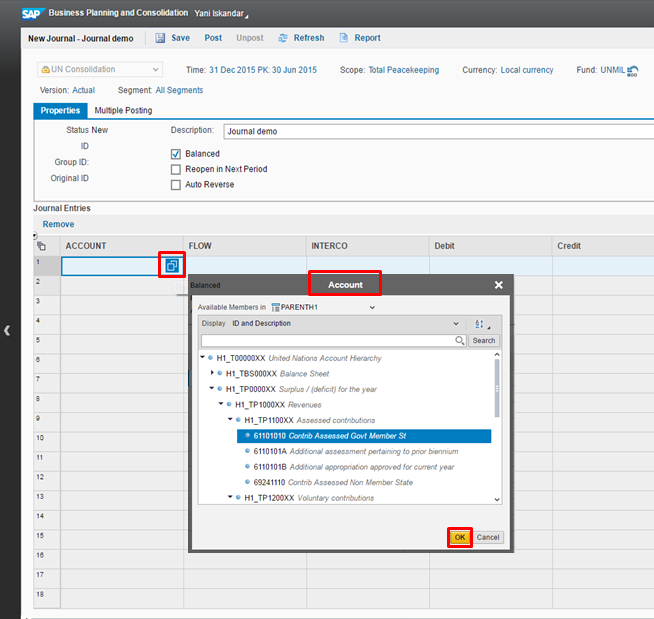Image resolution: width=654 pixels, height=619 pixels.
Task: Click the Local currency link
Action: coord(527,70)
